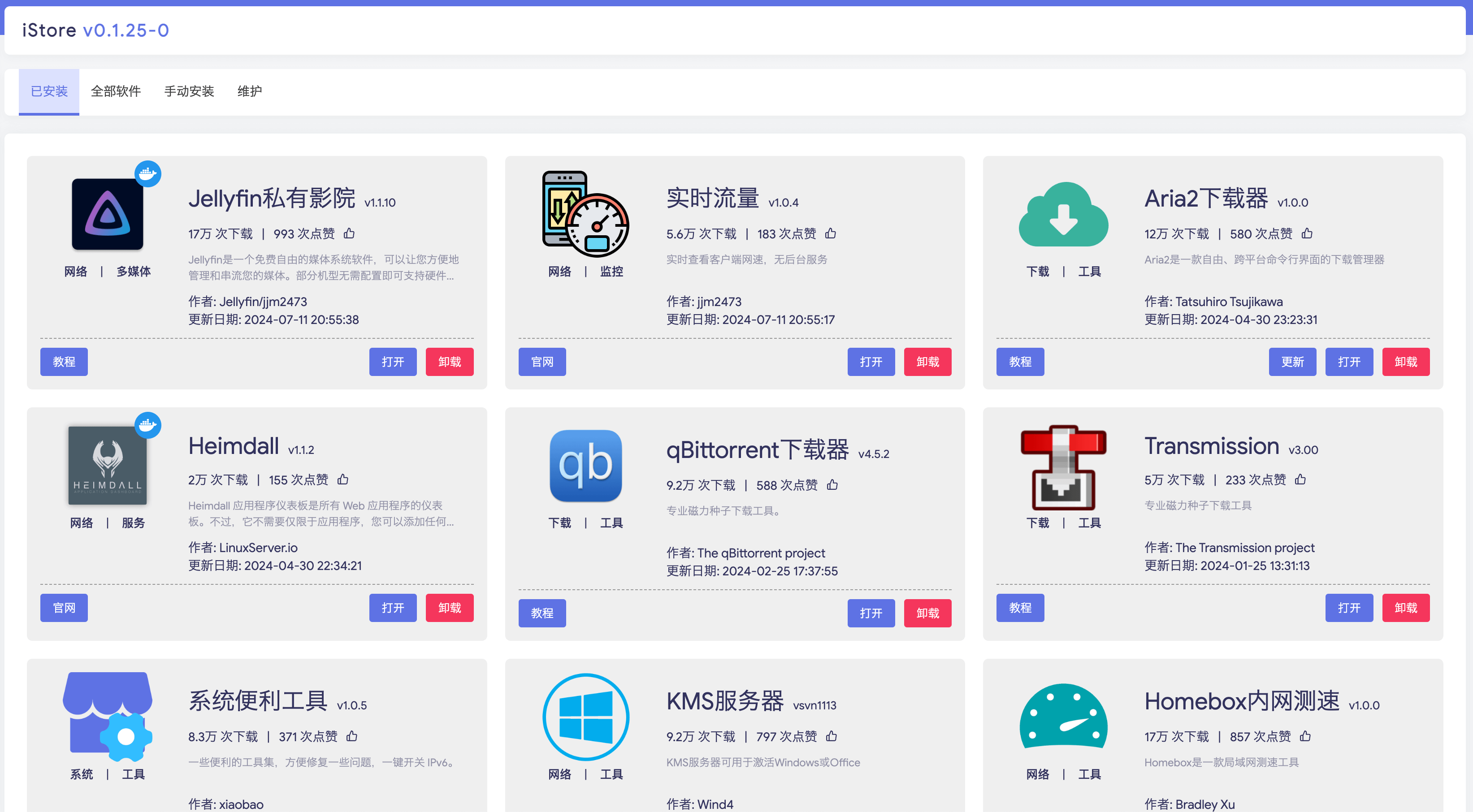This screenshot has width=1473, height=812.
Task: Click the Docker badge on Heimdall icon
Action: point(148,425)
